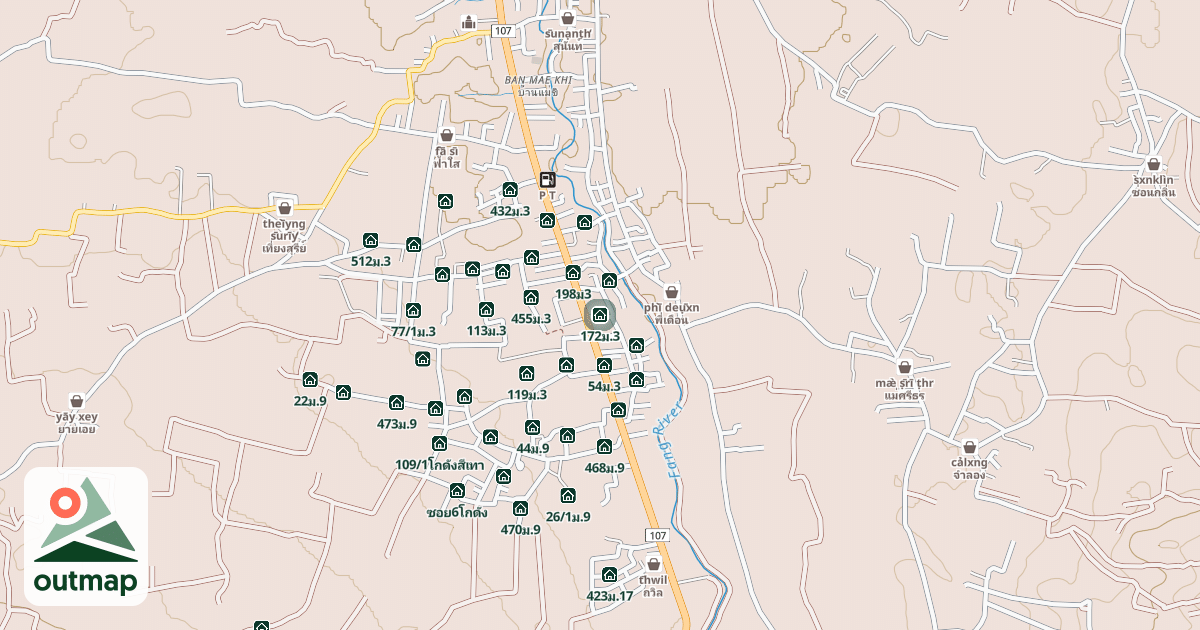Open the theīyng suriy shop icon

285,208
